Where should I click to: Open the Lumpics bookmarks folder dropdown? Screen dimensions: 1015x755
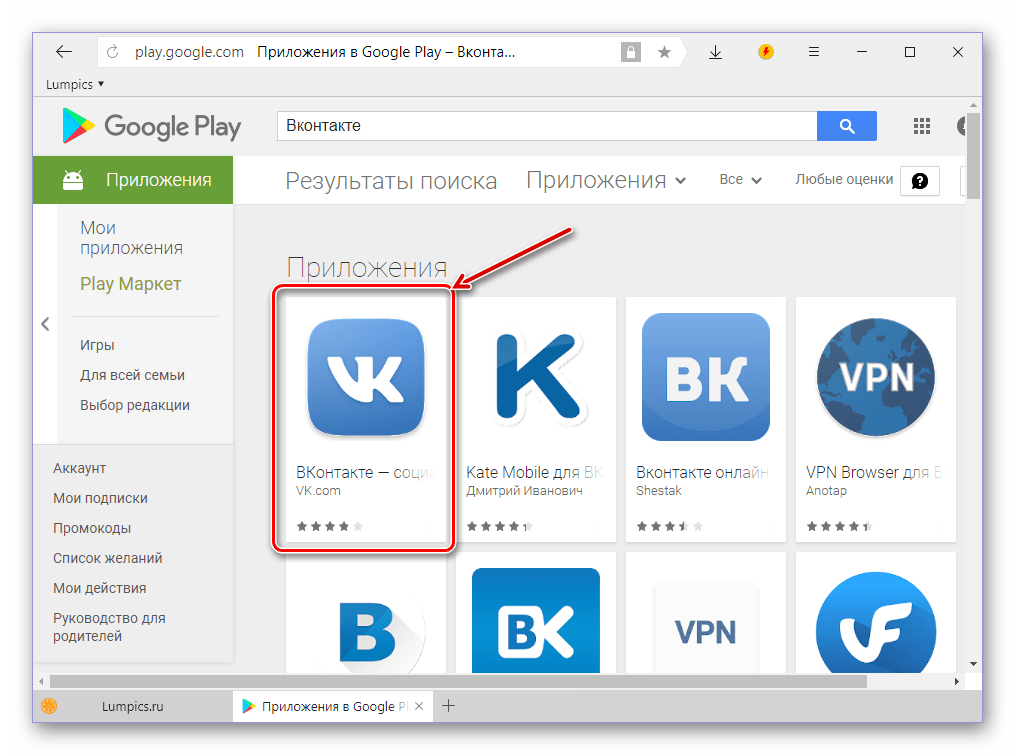click(75, 84)
